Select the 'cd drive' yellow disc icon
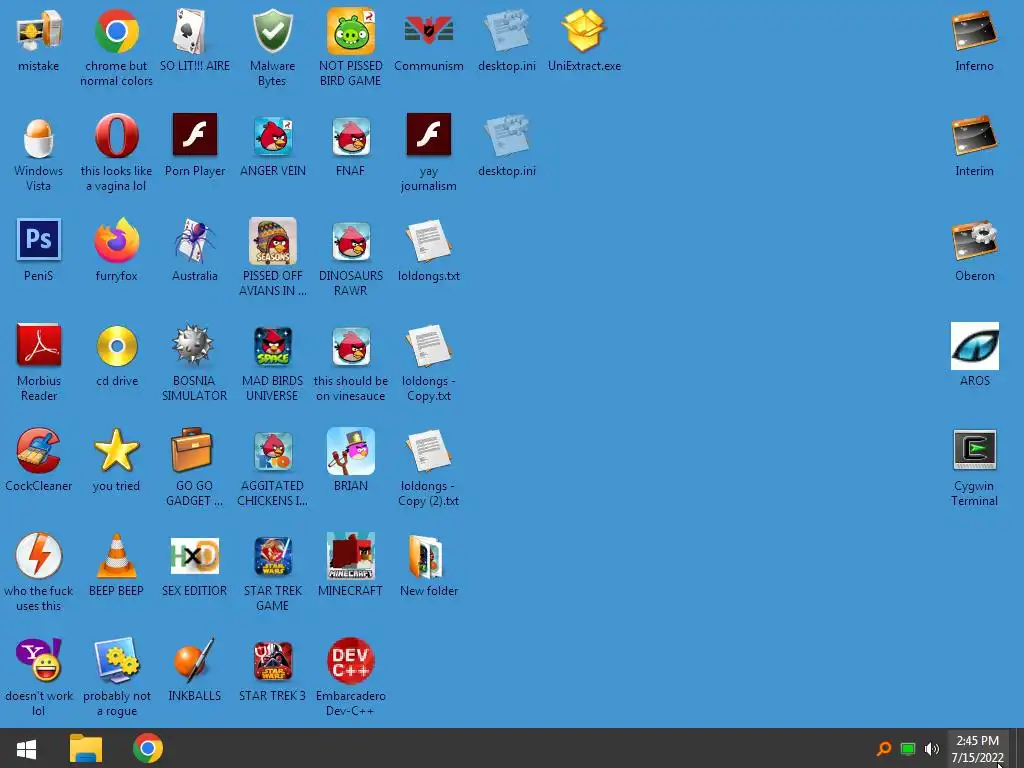The width and height of the screenshot is (1024, 768). (x=116, y=345)
